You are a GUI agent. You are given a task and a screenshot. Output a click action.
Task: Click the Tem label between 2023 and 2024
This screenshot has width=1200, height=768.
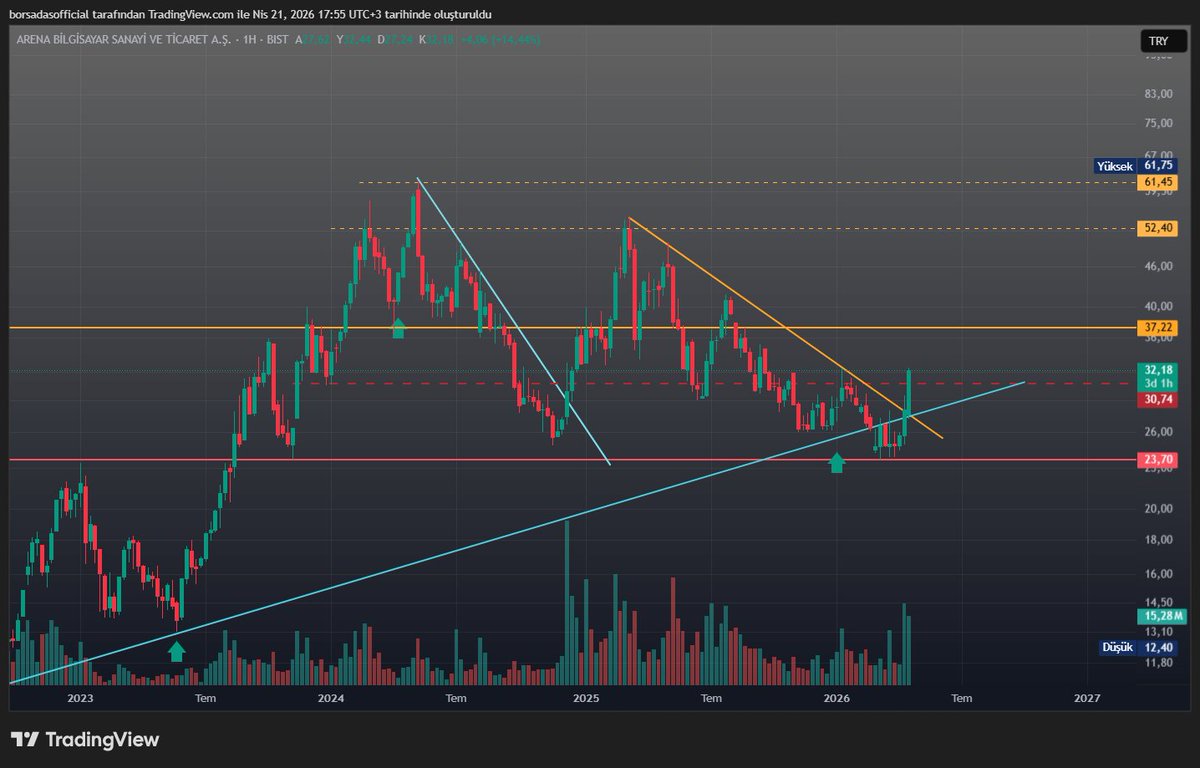206,697
